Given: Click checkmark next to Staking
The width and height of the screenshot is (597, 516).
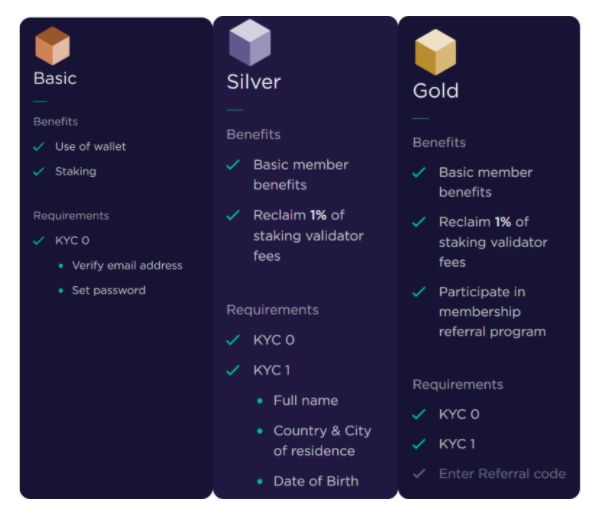Looking at the screenshot, I should 38,171.
